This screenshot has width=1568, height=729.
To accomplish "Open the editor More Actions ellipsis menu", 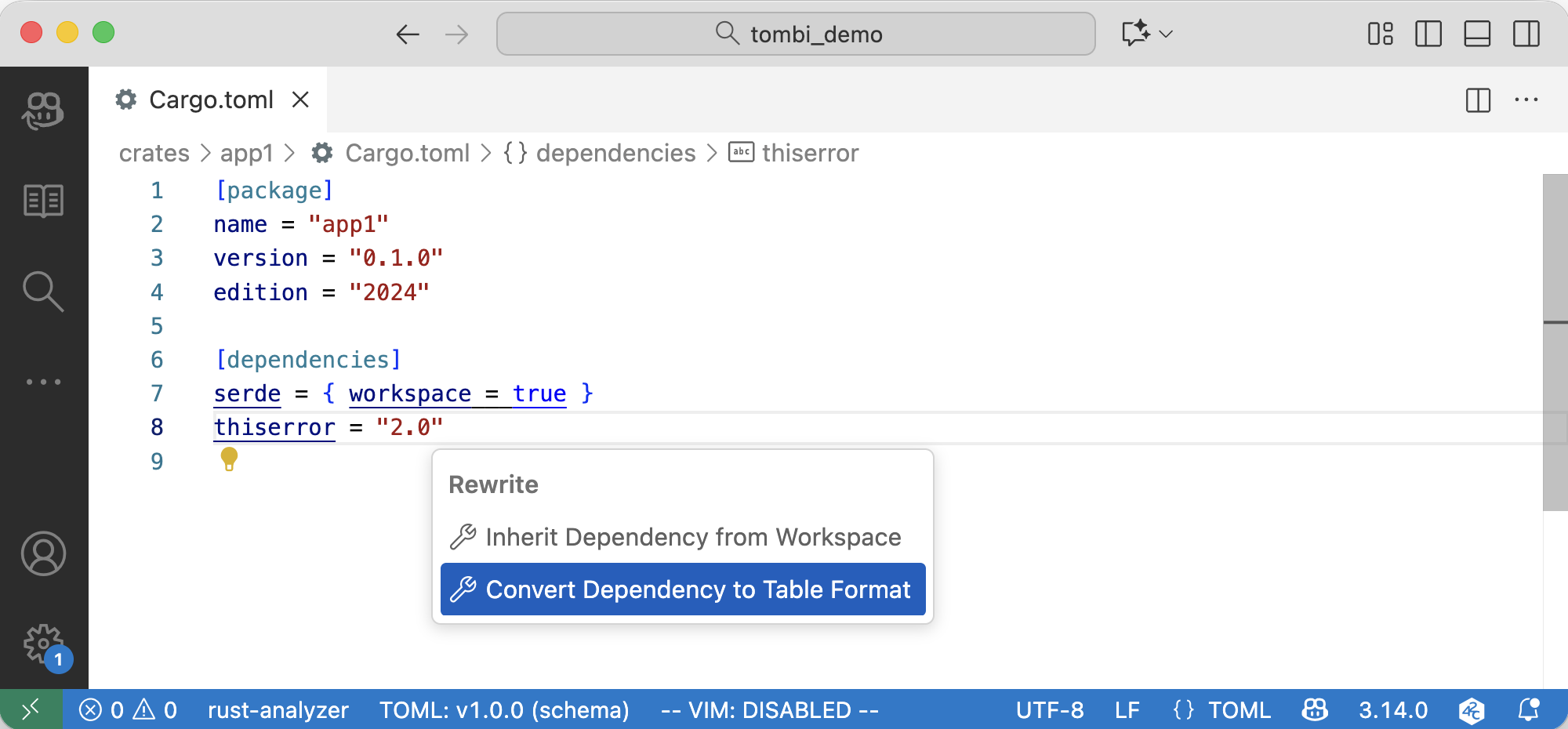I will coord(1526,100).
